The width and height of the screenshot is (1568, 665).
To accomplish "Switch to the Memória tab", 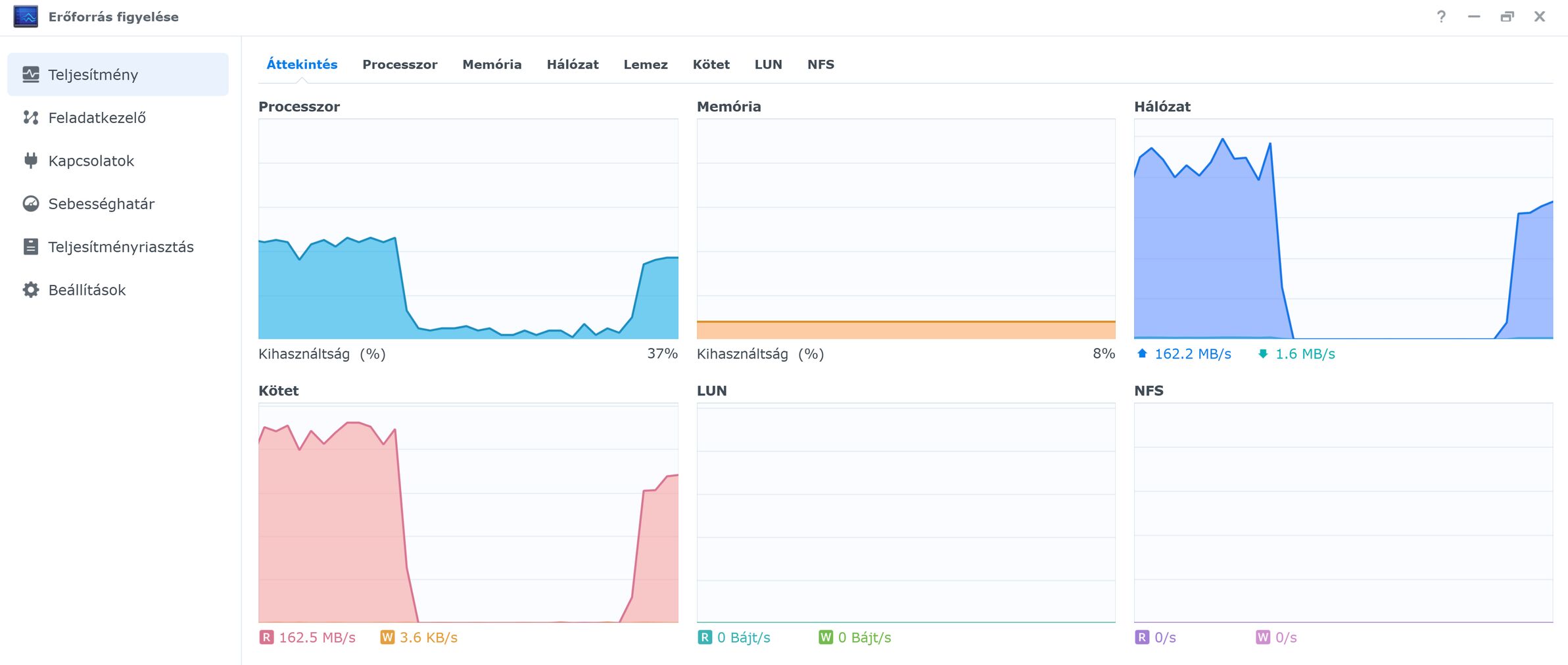I will 492,64.
